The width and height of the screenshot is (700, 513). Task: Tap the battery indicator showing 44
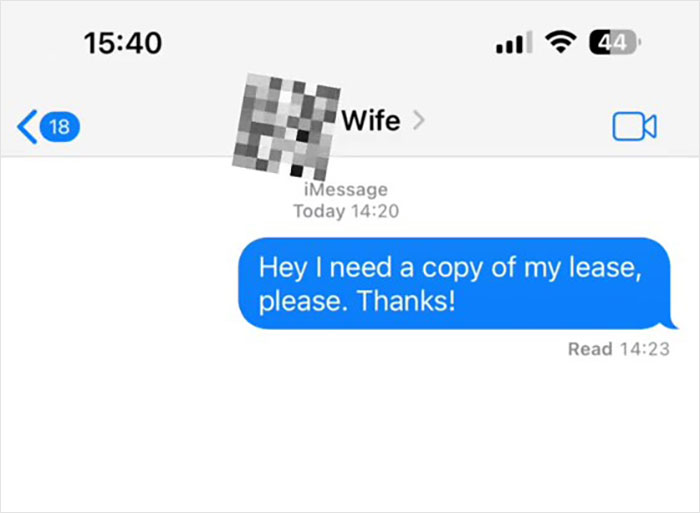[615, 42]
